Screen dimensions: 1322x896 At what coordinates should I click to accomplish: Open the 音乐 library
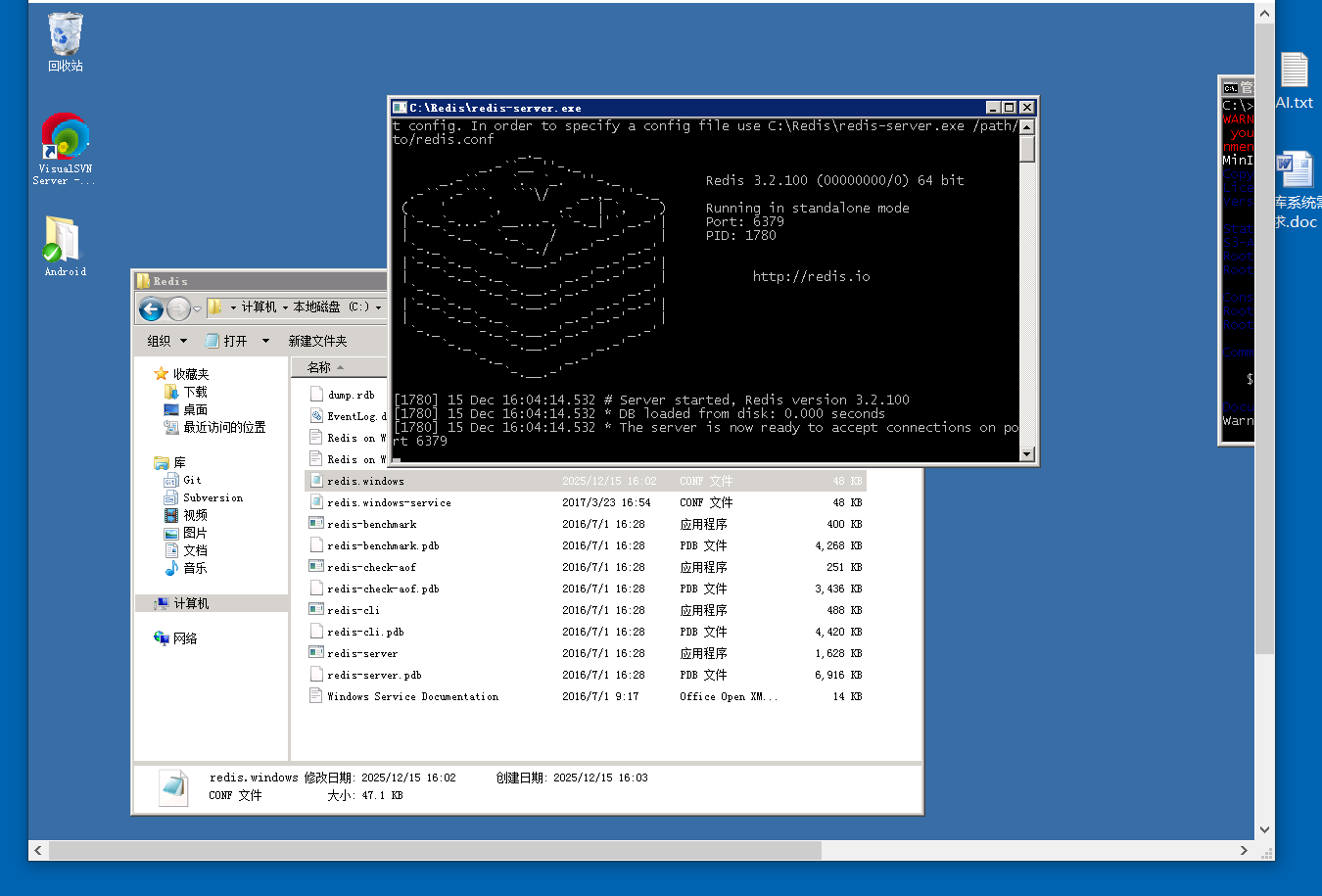pos(186,568)
